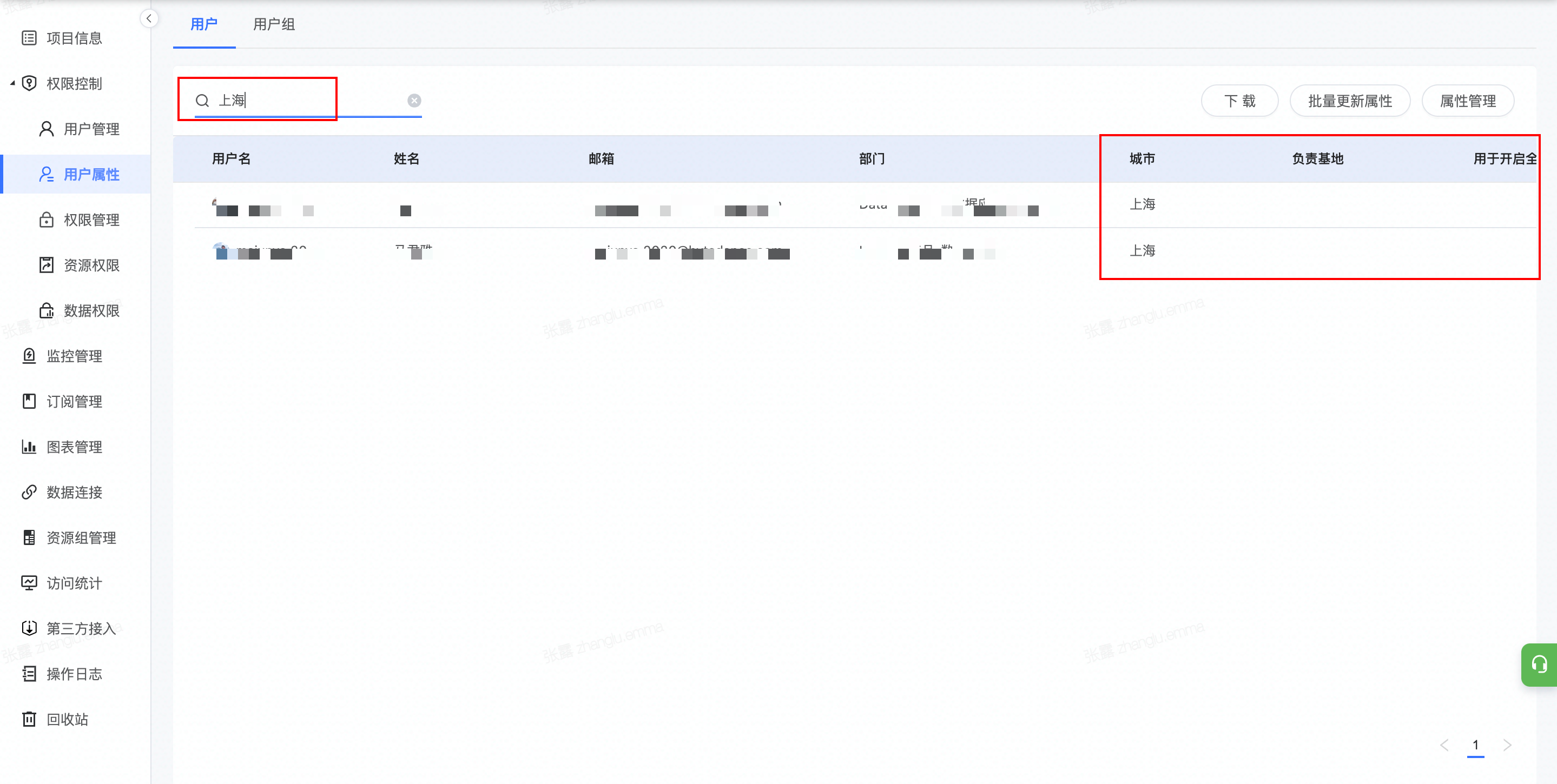Click the 监控管理 icon
The width and height of the screenshot is (1557, 784).
point(29,356)
